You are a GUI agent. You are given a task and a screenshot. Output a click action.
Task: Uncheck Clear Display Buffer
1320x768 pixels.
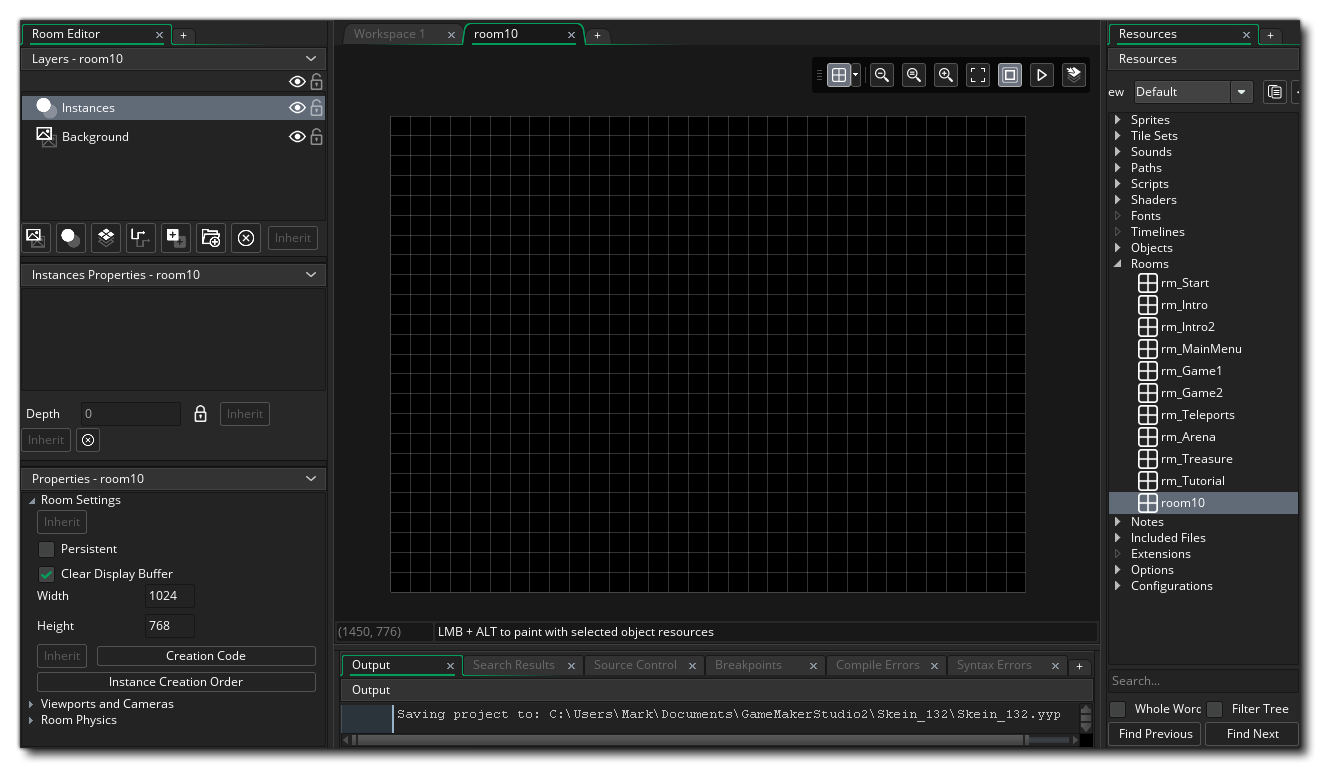(46, 574)
